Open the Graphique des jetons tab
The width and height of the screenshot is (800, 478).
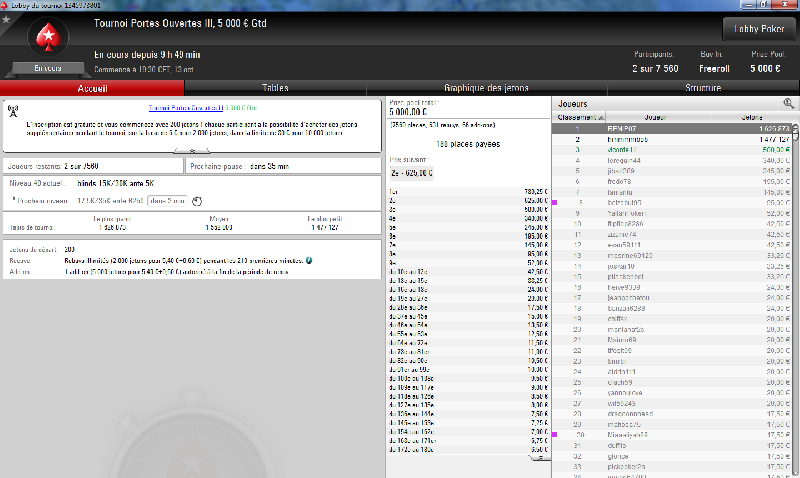coord(486,88)
